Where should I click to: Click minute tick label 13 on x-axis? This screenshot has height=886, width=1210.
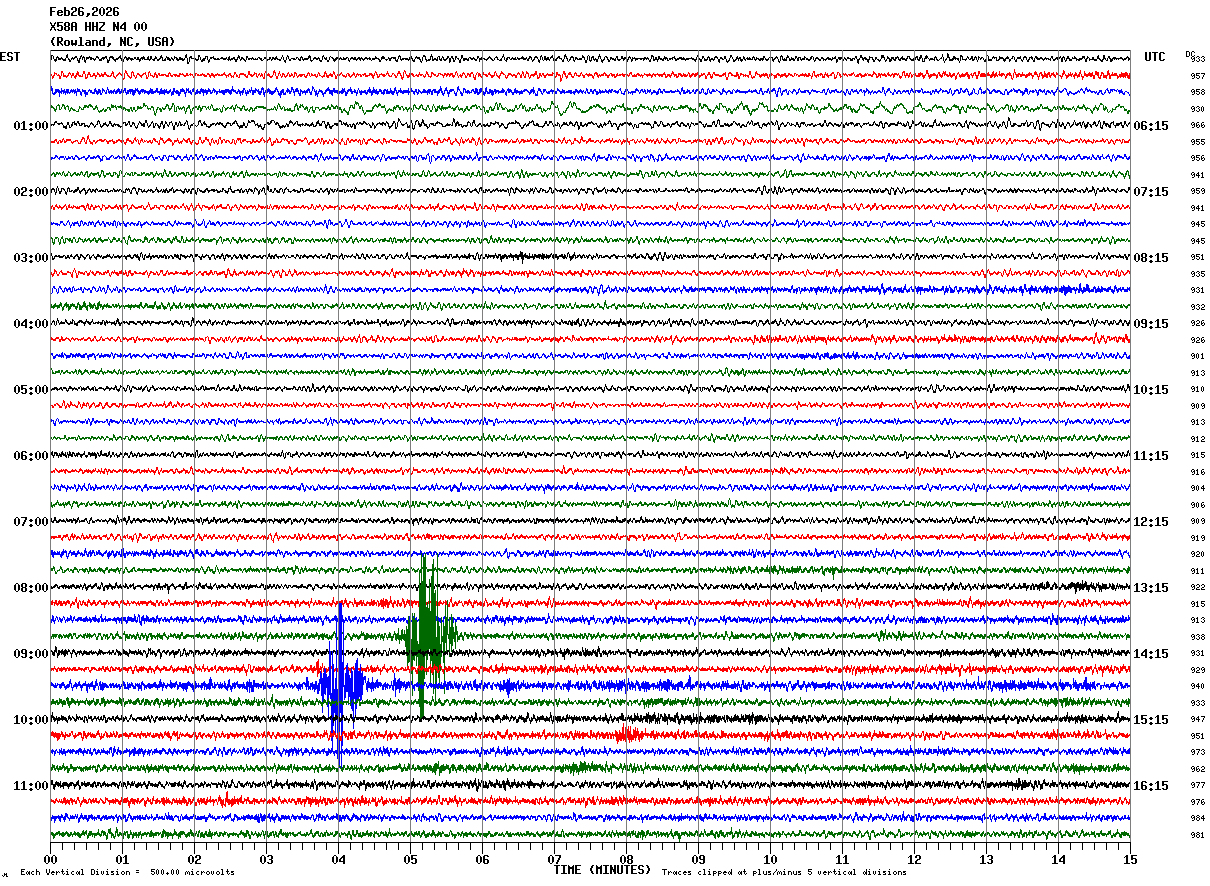tap(986, 859)
